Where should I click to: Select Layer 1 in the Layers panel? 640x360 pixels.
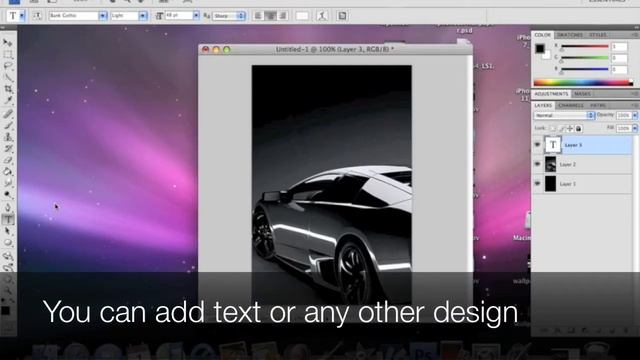tap(582, 184)
